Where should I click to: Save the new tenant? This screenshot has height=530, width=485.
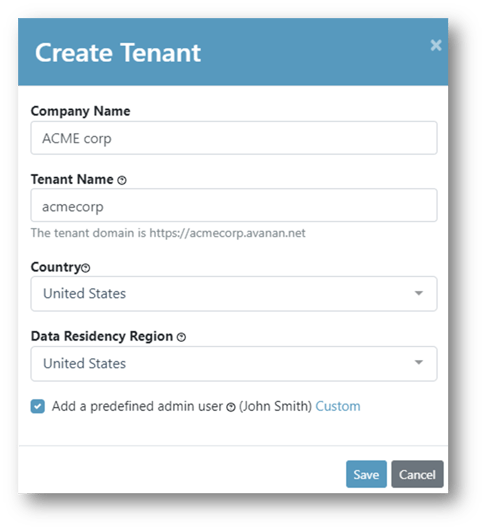366,474
